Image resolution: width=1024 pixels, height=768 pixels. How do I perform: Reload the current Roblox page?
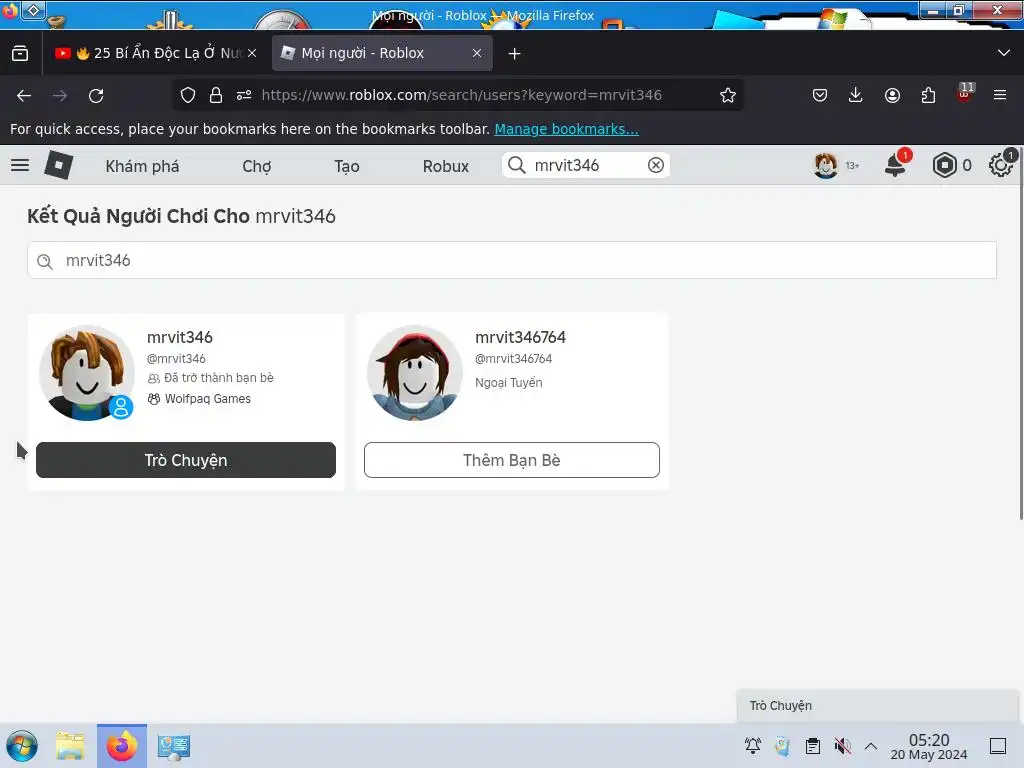96,95
